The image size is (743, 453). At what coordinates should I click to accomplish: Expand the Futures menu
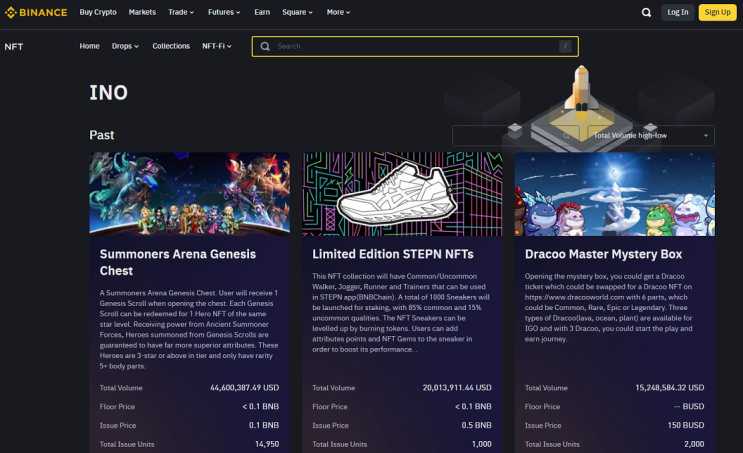(x=224, y=12)
